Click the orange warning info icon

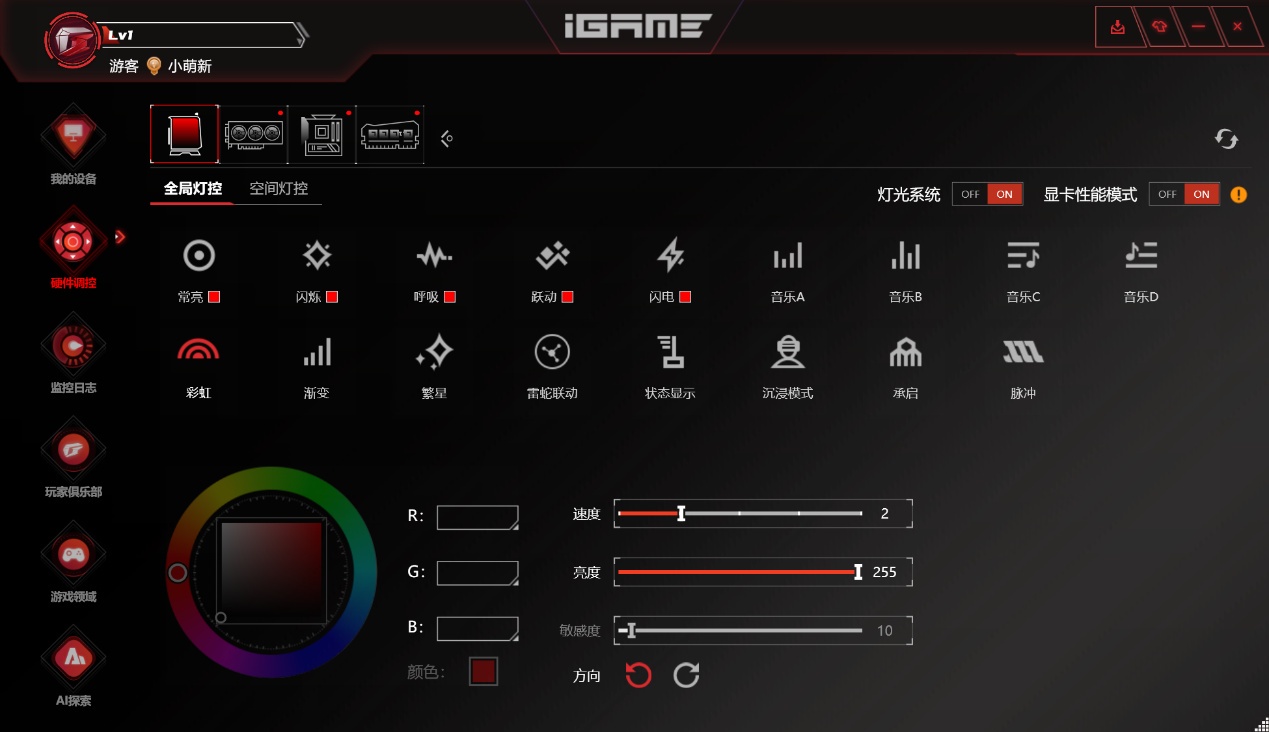[x=1239, y=195]
